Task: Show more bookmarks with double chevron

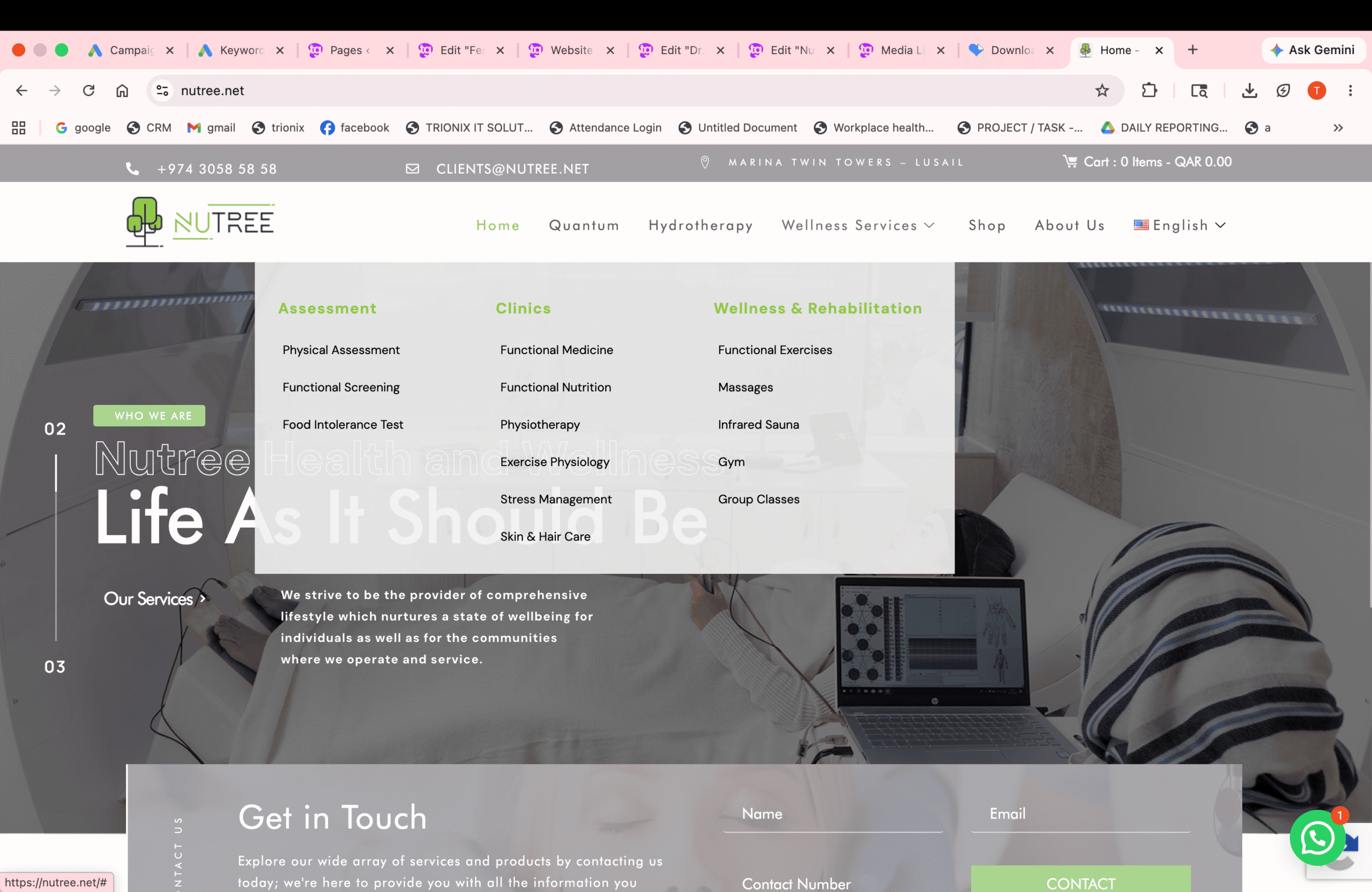Action: pos(1338,128)
